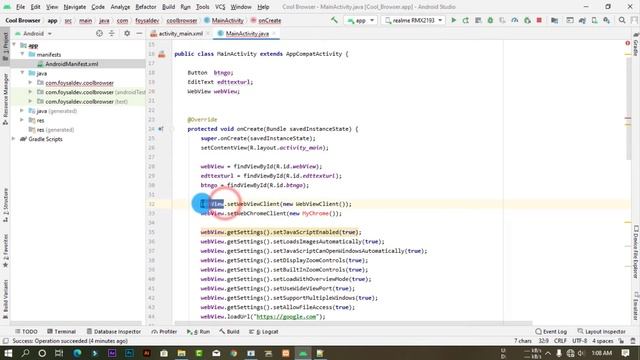640x360 pixels.
Task: Click the Collapse All icon in Project panel
Action: point(111,33)
